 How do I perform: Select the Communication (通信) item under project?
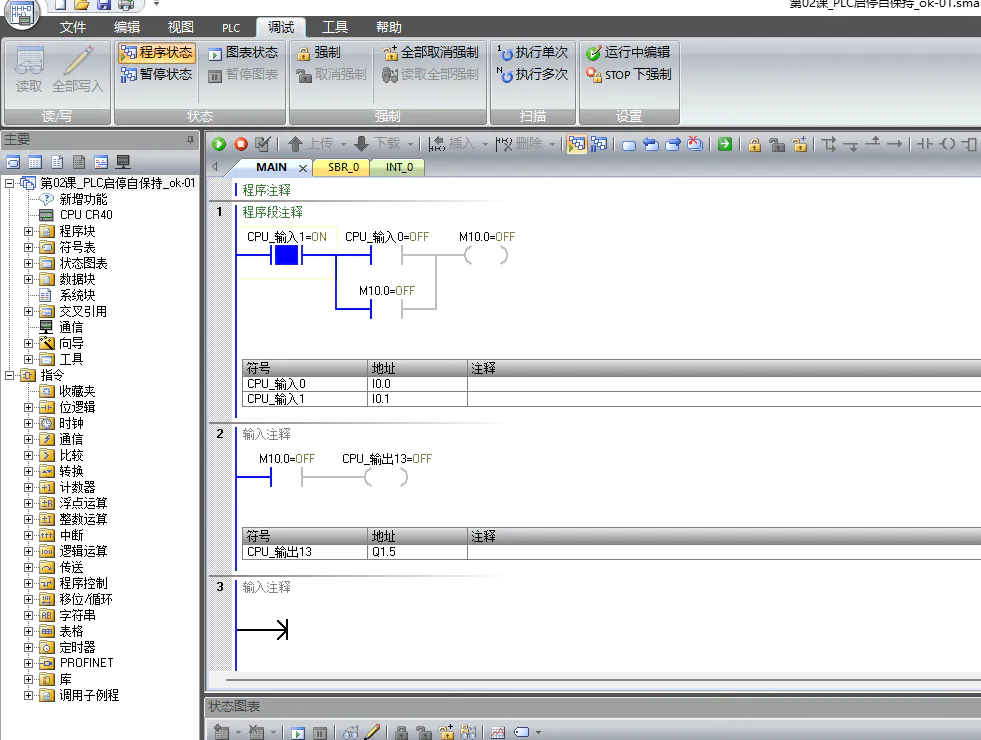pyautogui.click(x=71, y=327)
